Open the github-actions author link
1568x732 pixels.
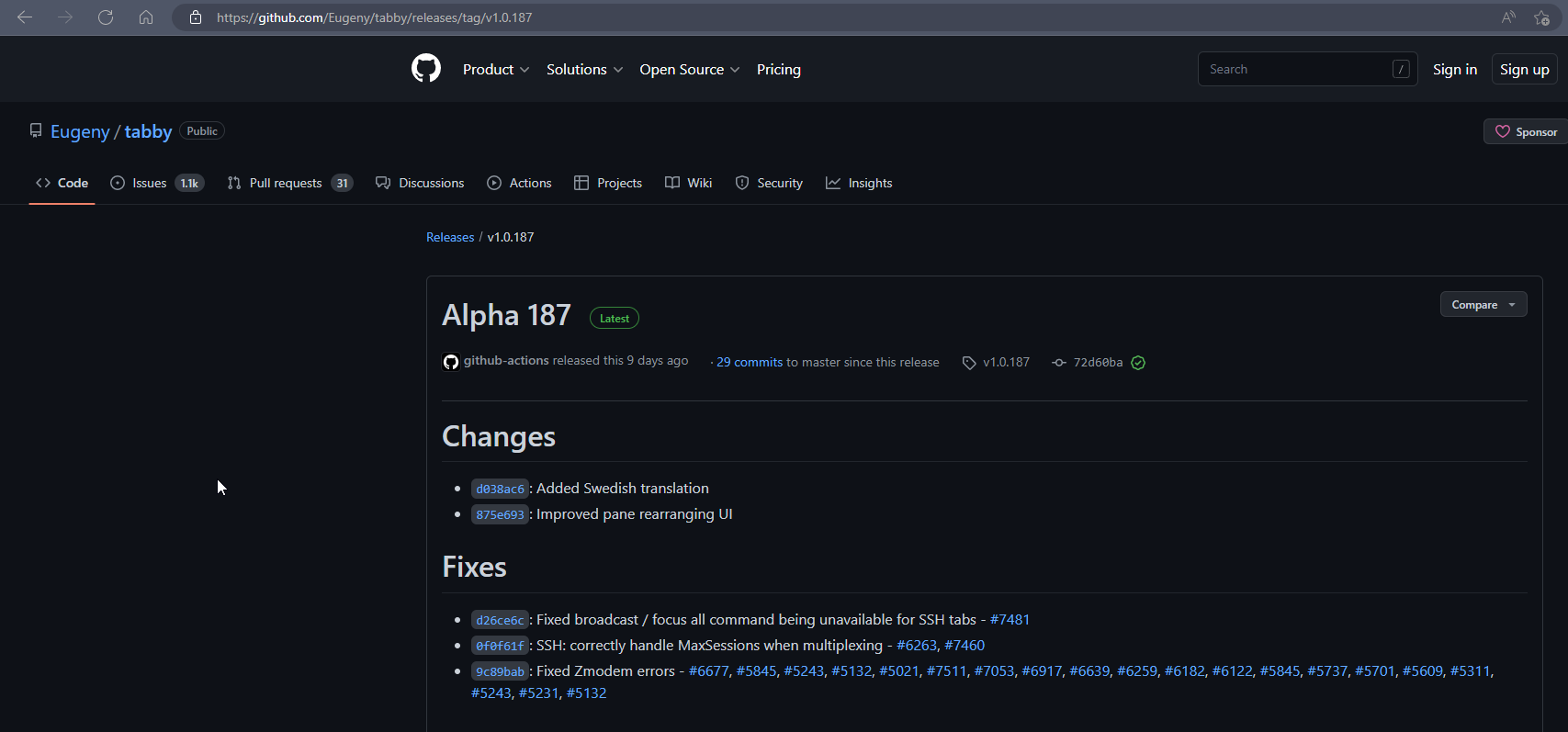point(506,361)
